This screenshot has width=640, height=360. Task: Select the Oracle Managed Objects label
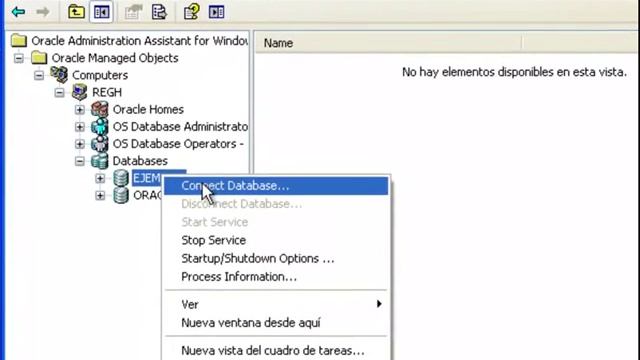(x=115, y=58)
